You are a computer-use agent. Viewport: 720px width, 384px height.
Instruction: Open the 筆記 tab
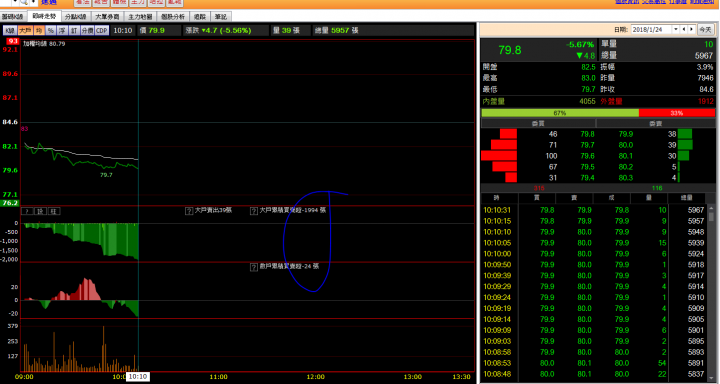click(x=221, y=17)
